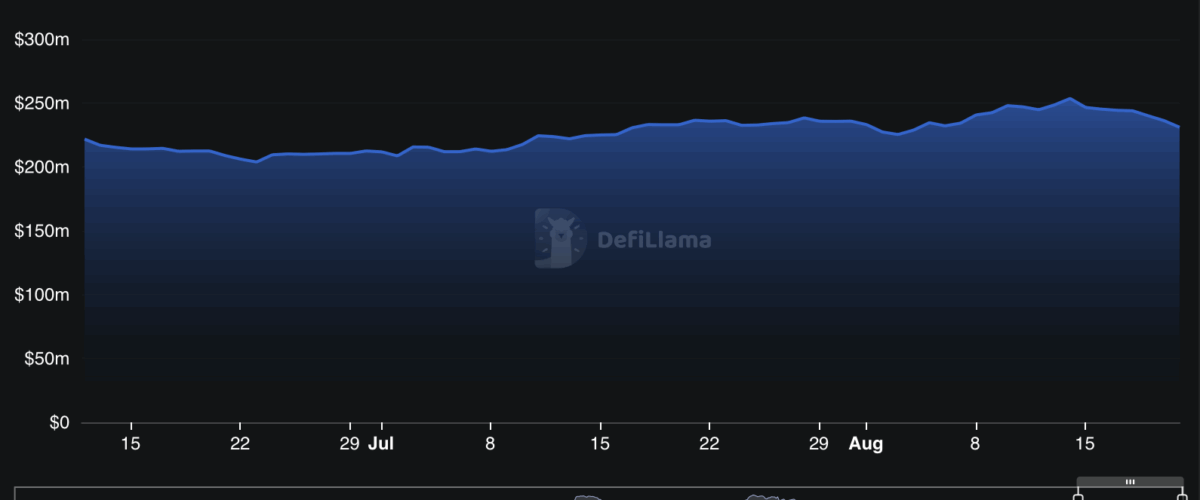Grab the range selector's drag bar handle
The height and width of the screenshot is (500, 1200).
coord(1129,482)
